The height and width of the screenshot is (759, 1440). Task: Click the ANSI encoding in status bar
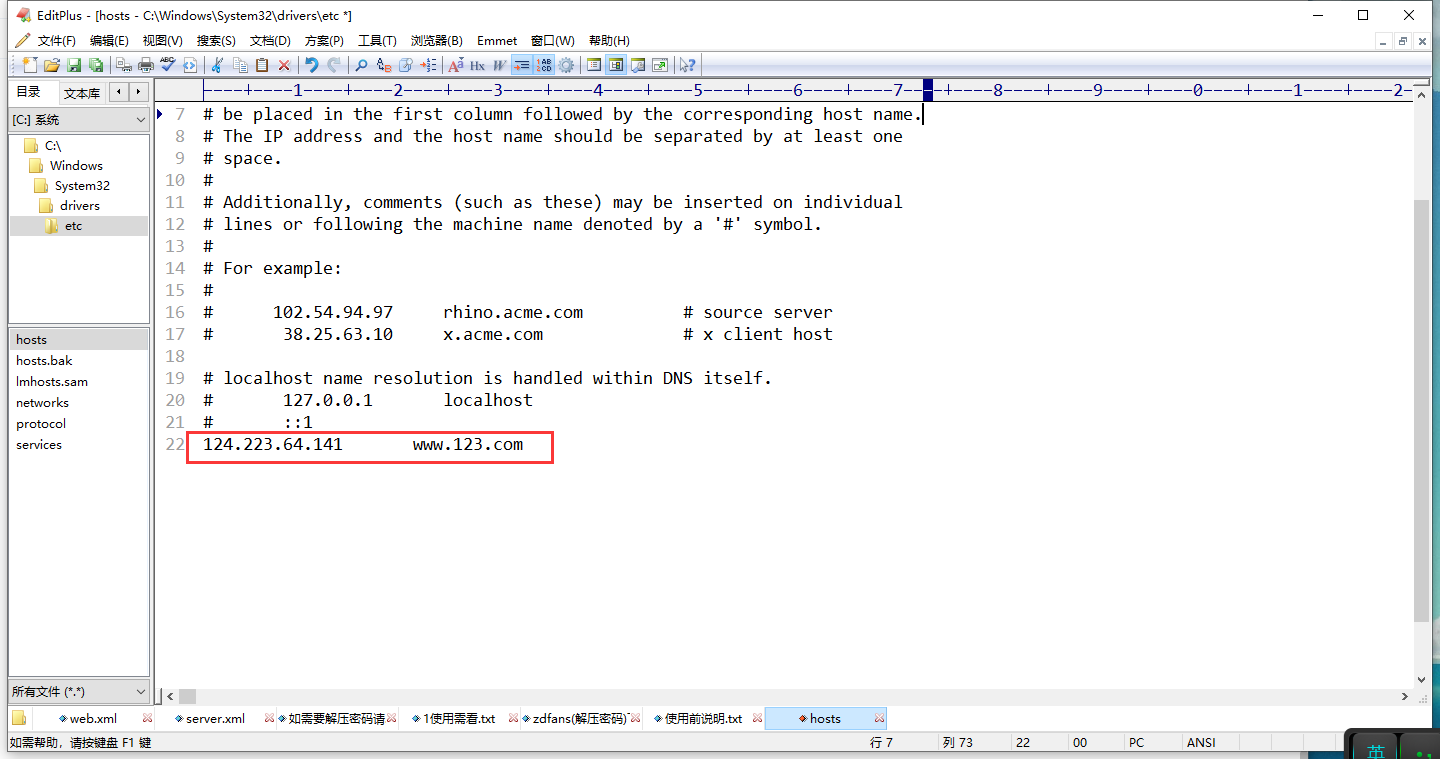pyautogui.click(x=1201, y=743)
